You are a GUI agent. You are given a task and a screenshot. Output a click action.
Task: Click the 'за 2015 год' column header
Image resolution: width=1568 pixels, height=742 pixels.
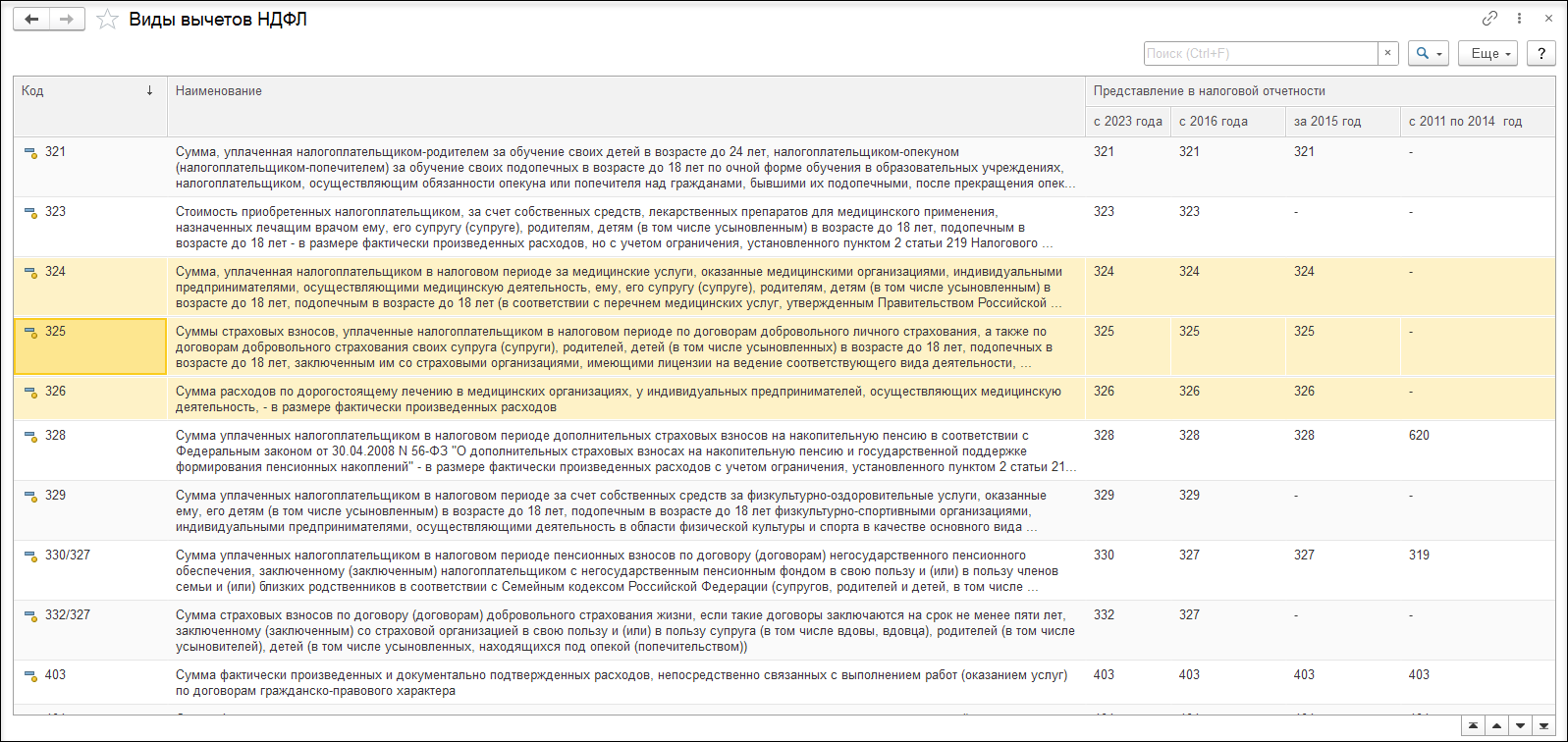pos(1342,122)
